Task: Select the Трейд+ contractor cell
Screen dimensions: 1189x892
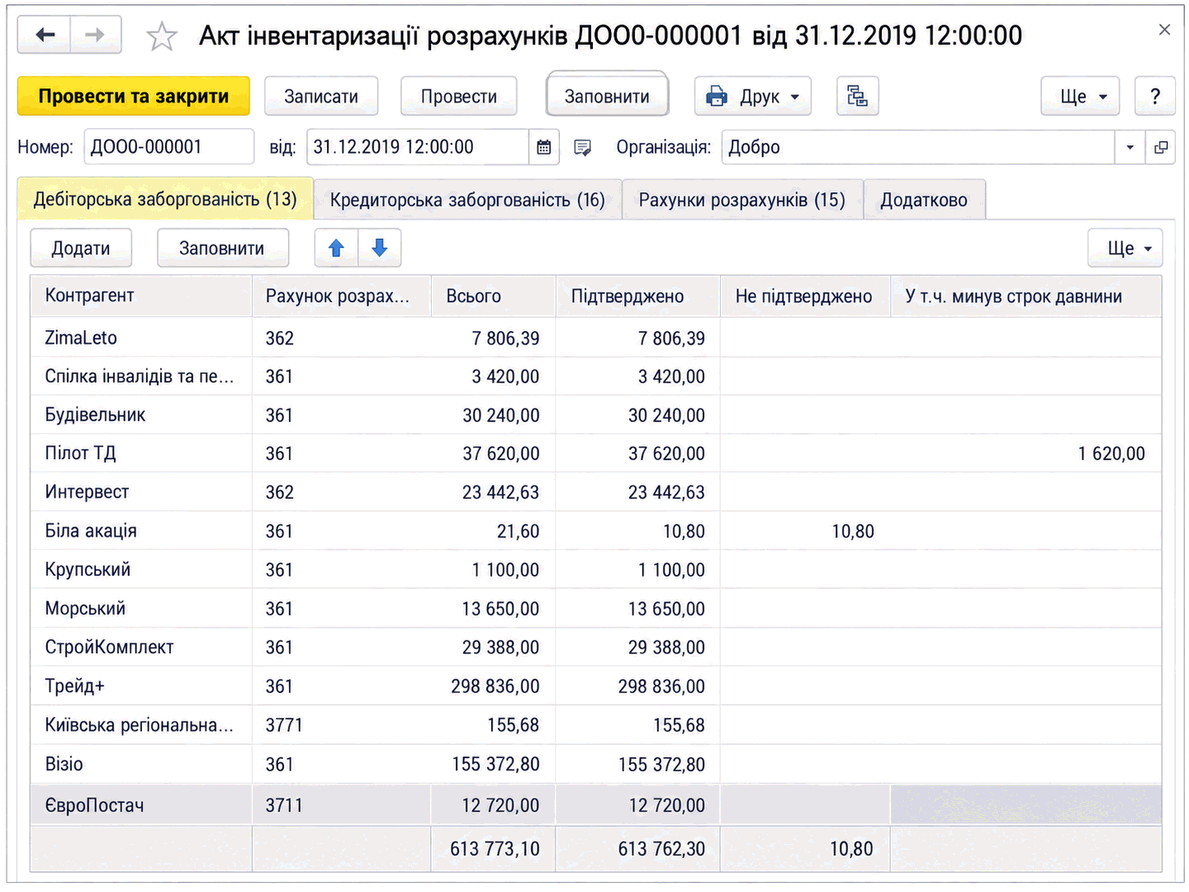Action: coord(141,686)
